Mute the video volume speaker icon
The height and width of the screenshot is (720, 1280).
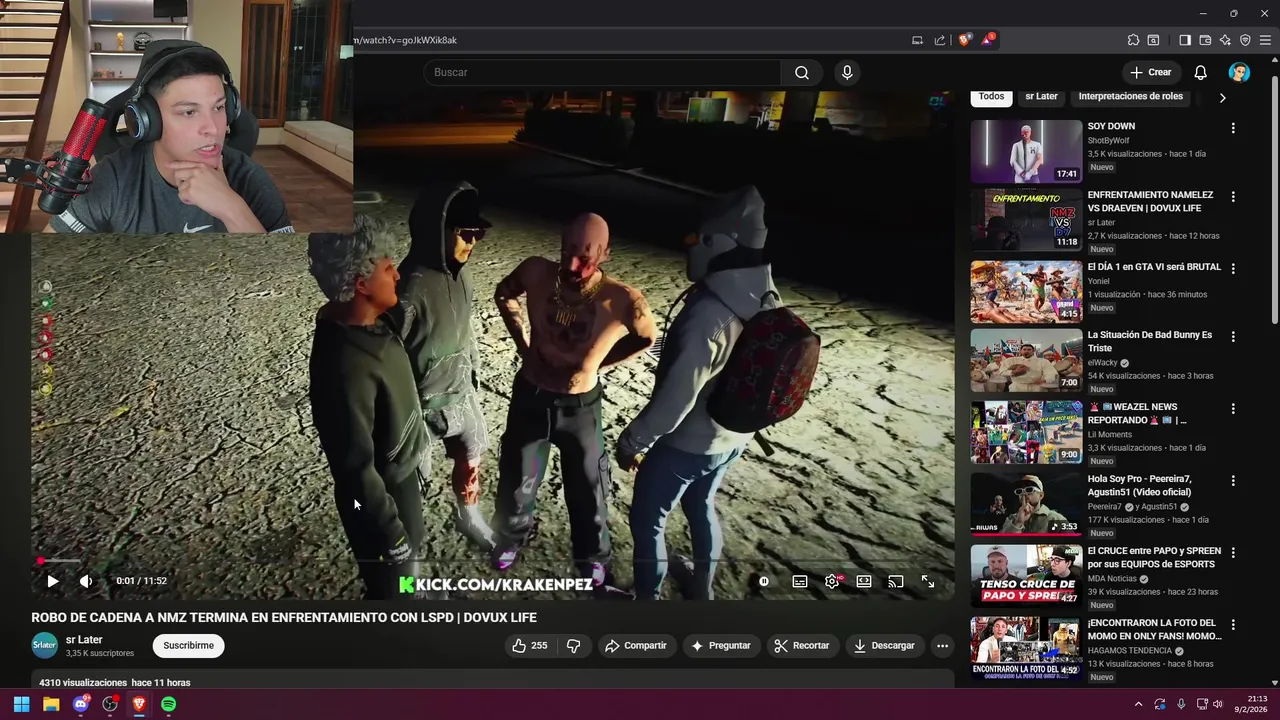86,581
